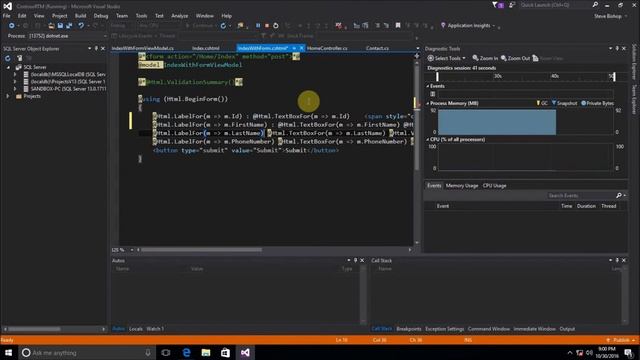Collapse the Process Memory (MB) section
640x360 pixels.
(428, 103)
